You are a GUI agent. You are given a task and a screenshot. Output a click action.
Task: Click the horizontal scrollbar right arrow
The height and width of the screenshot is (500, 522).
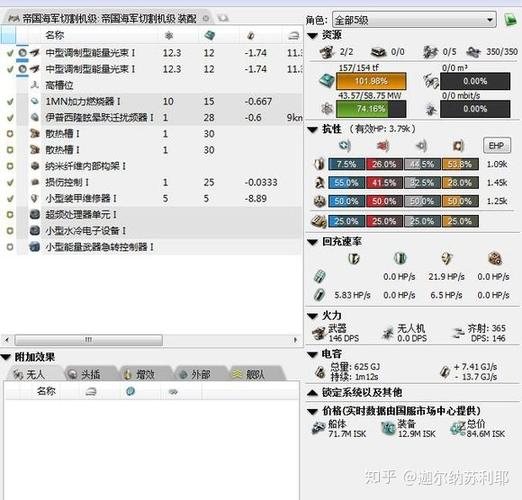point(295,340)
